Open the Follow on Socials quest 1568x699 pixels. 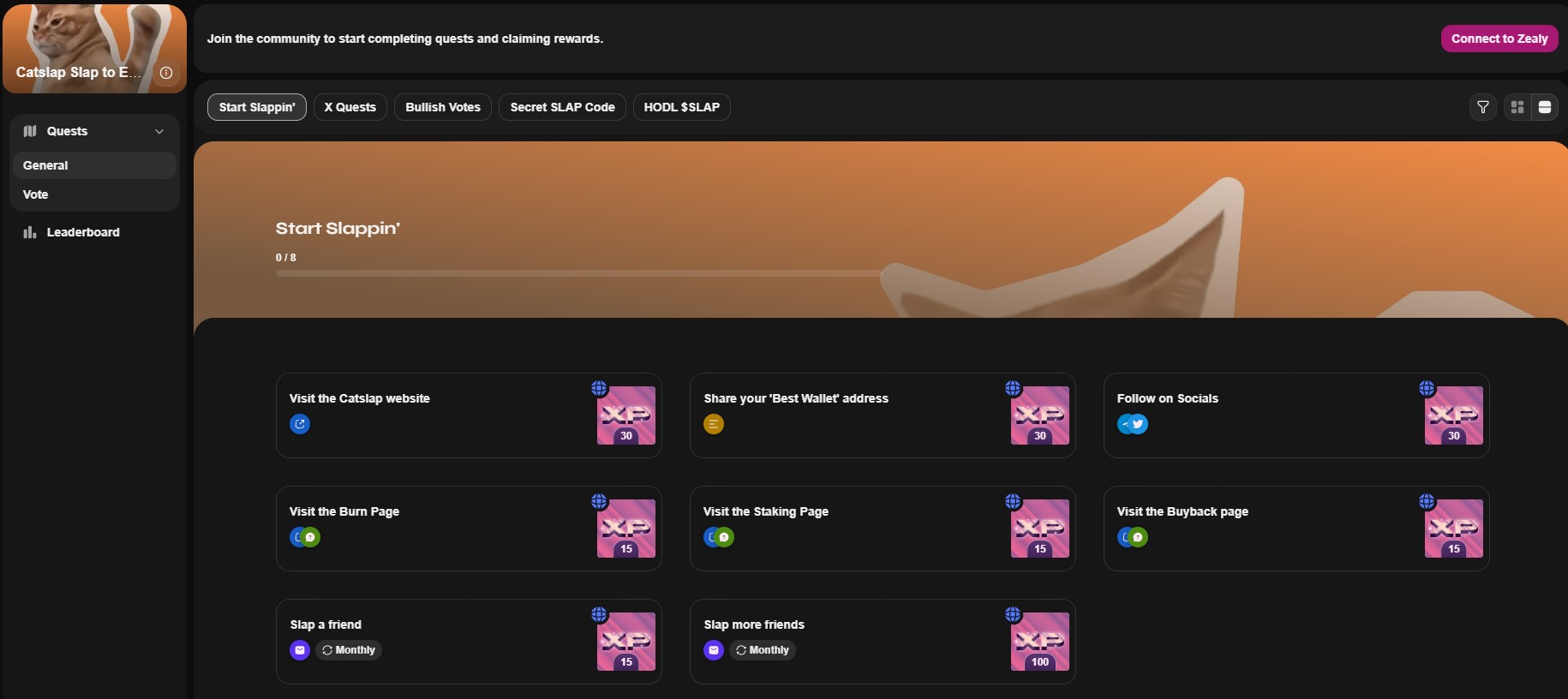1296,415
